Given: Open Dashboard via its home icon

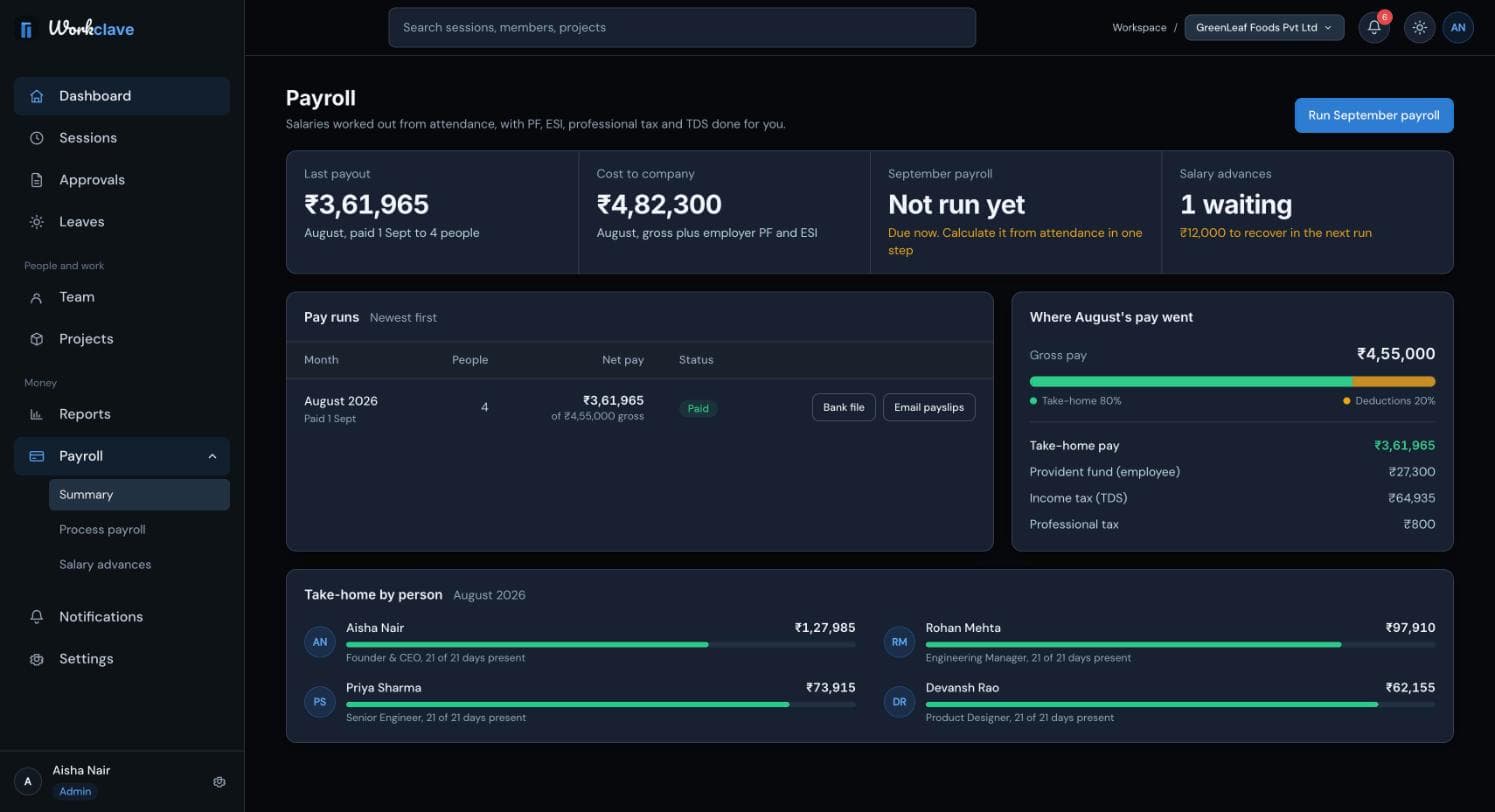Looking at the screenshot, I should pyautogui.click(x=37, y=96).
